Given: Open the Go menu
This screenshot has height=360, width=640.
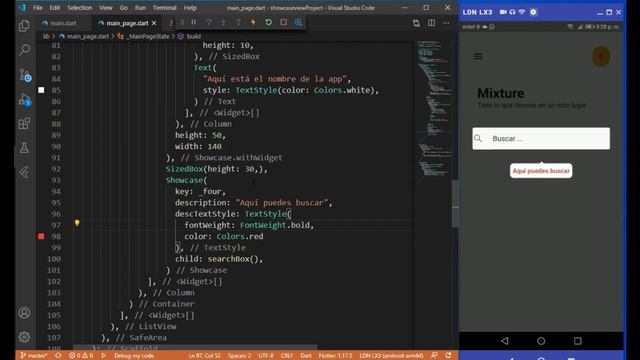Looking at the screenshot, I should click(x=124, y=8).
